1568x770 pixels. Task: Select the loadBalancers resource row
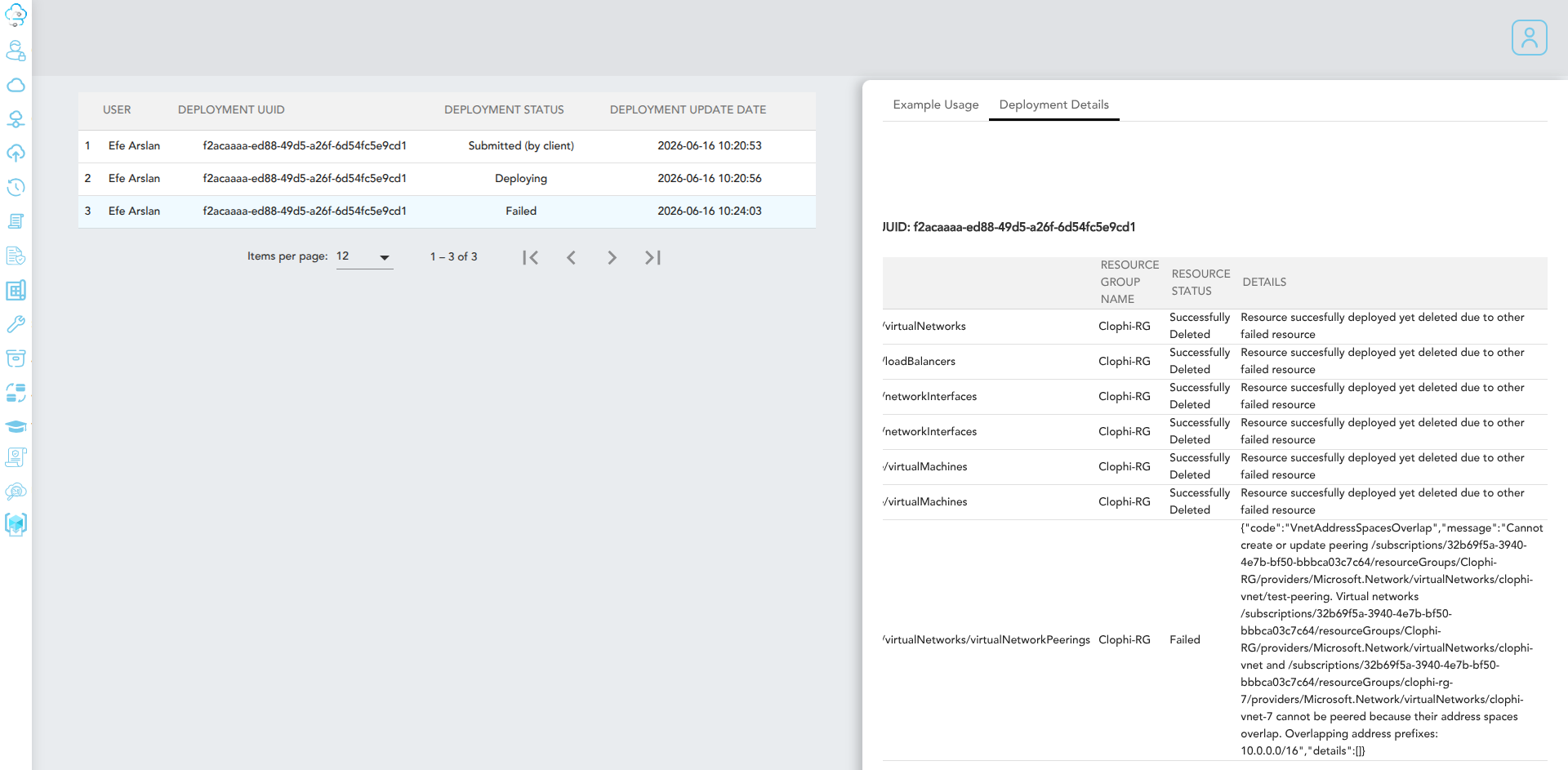(x=1214, y=361)
